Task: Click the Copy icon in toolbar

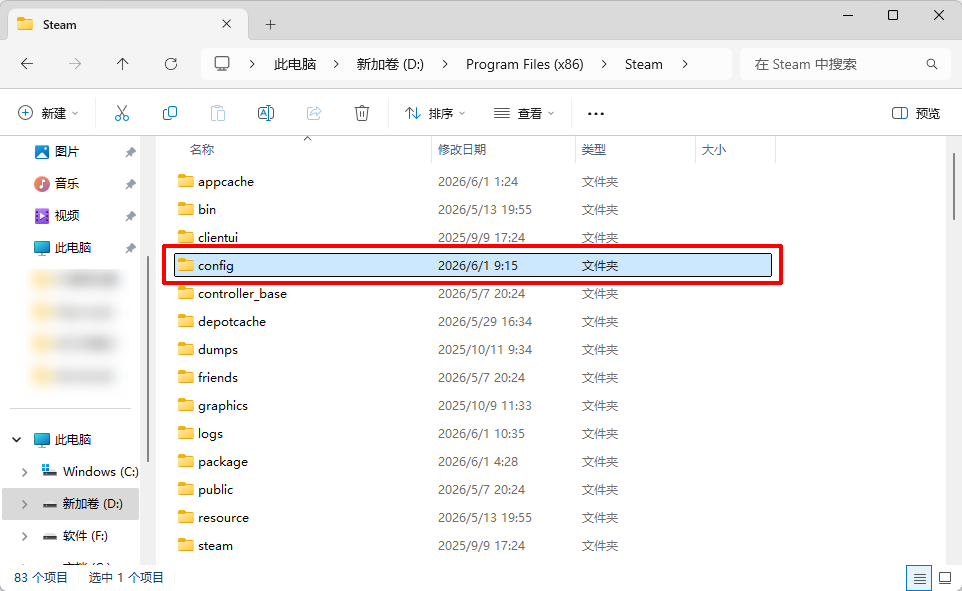Action: pyautogui.click(x=170, y=113)
